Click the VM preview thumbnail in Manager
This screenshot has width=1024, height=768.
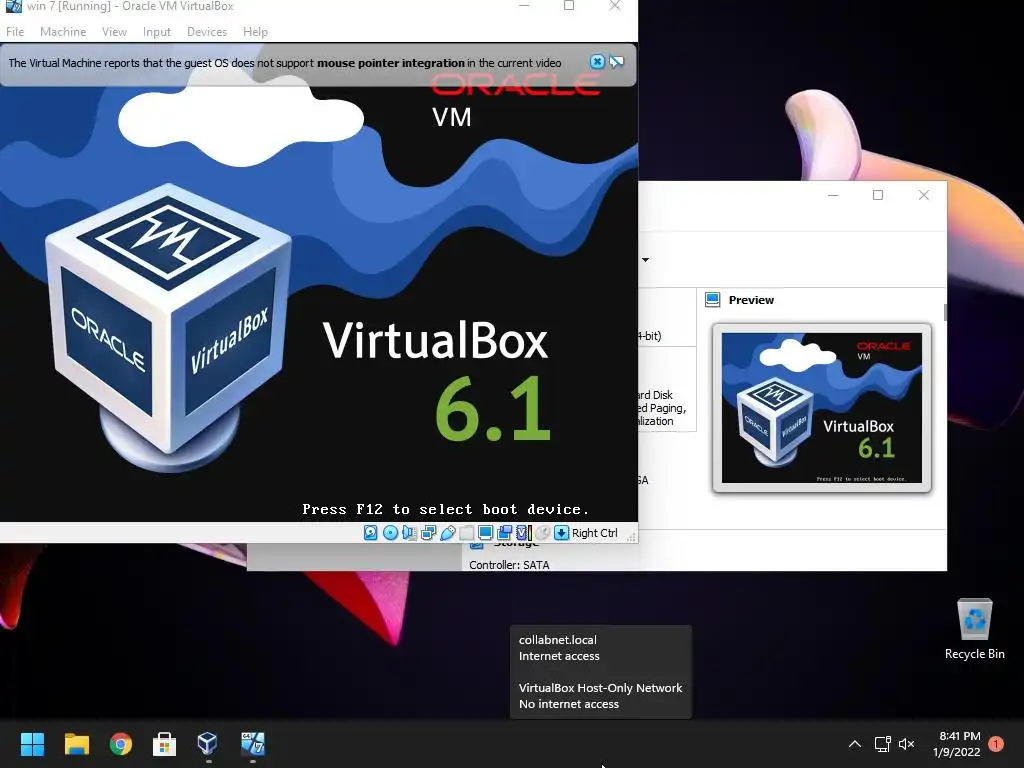pyautogui.click(x=822, y=408)
